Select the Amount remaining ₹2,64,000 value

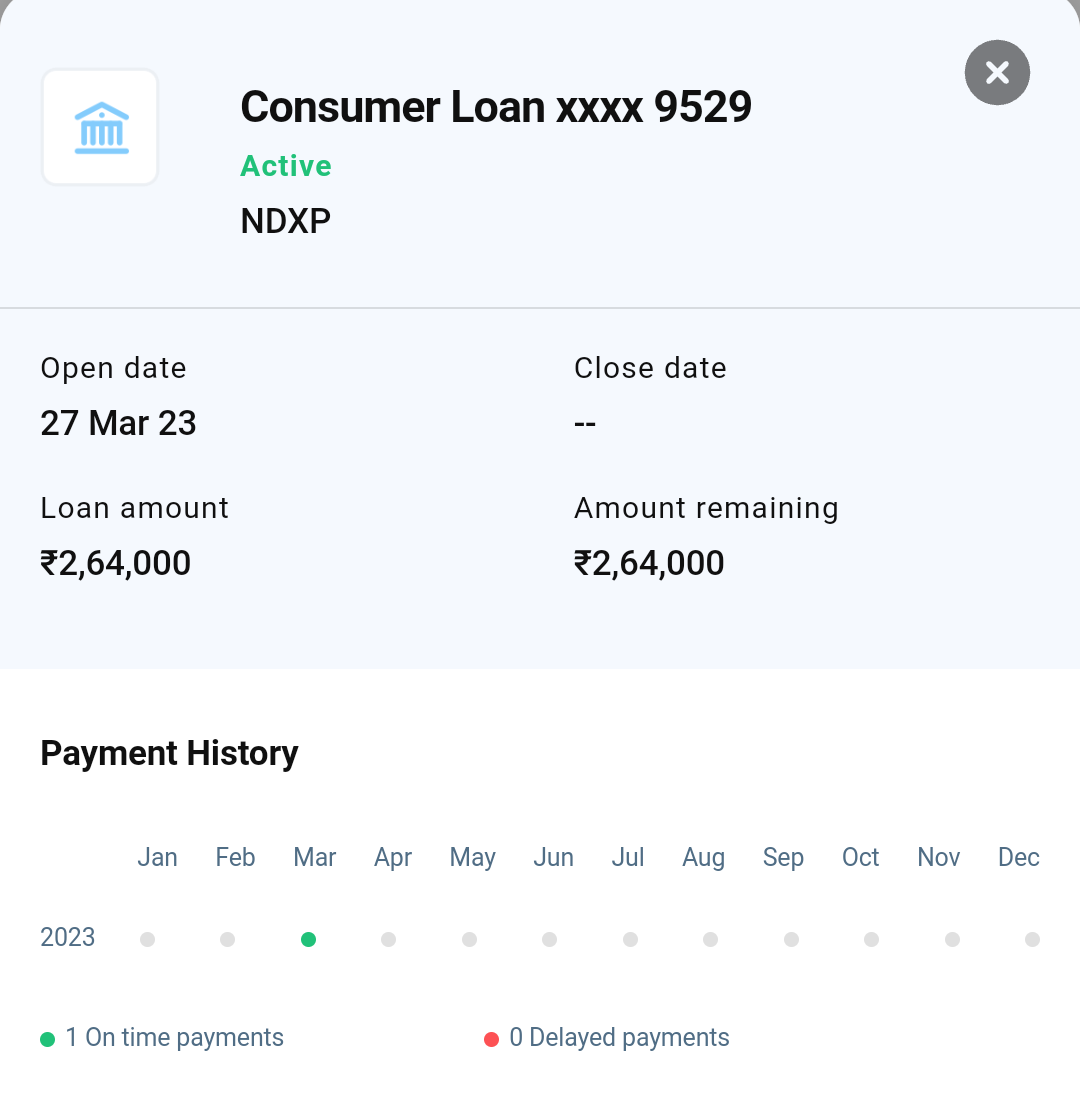[649, 563]
